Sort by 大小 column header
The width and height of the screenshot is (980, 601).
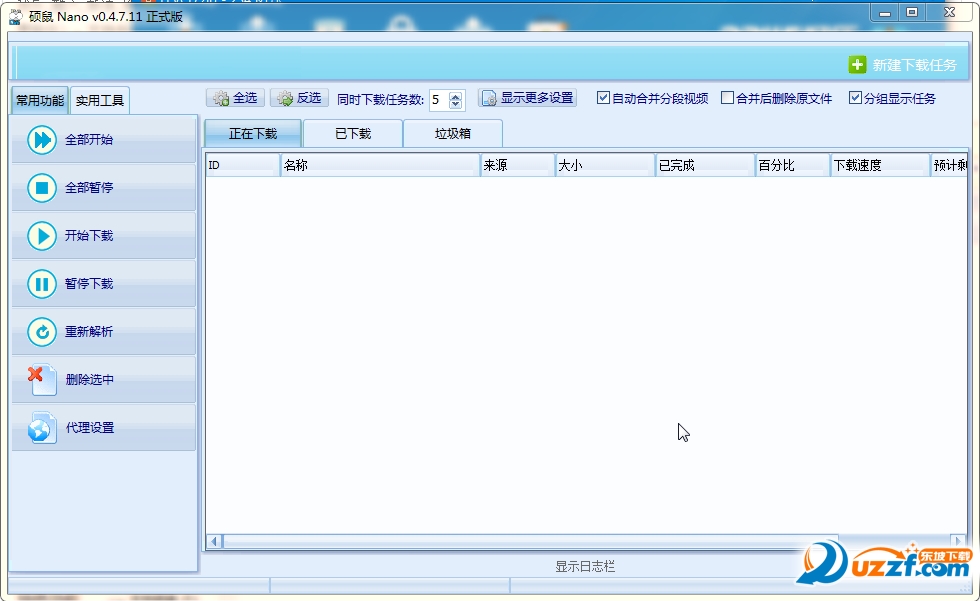[605, 165]
